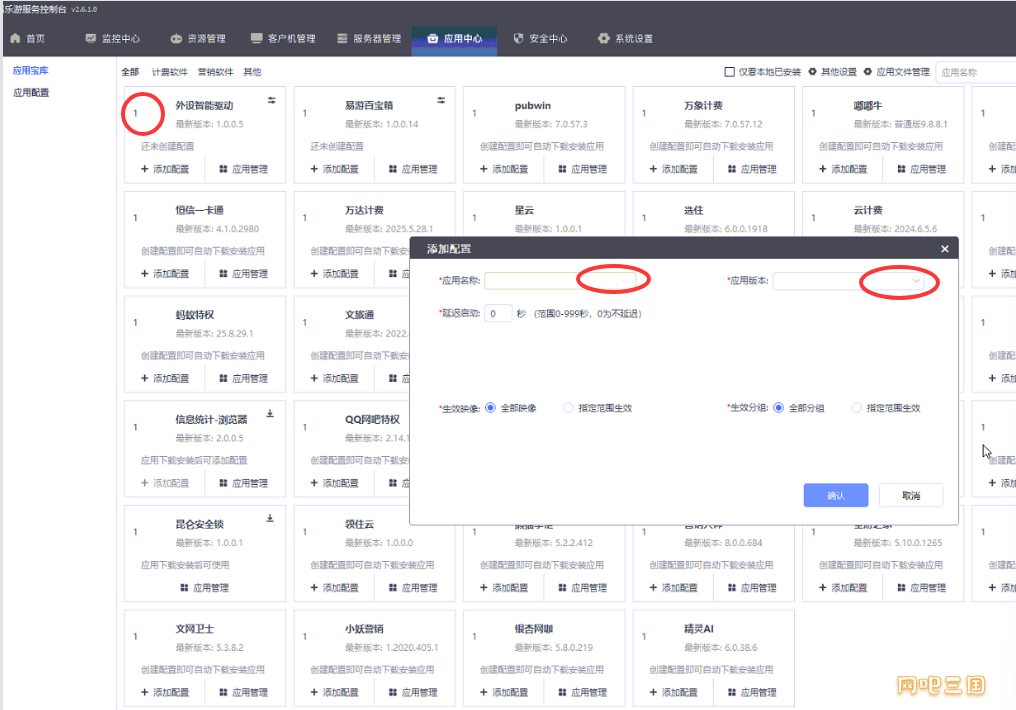This screenshot has height=710, width=1016.
Task: Click download icon on 昆仑安全锁 card
Action: [270, 518]
